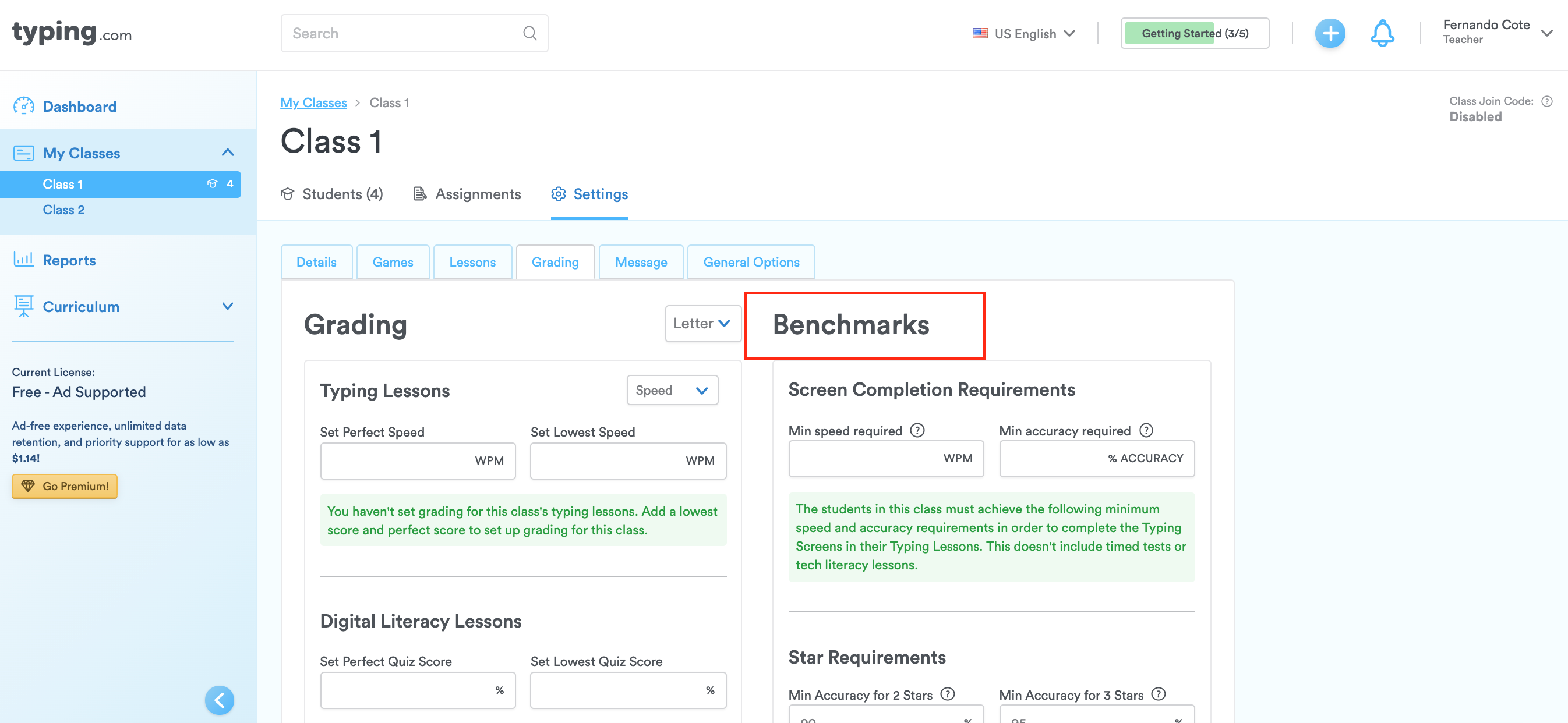Click the US flag language icon
1568x723 pixels.
pos(979,33)
